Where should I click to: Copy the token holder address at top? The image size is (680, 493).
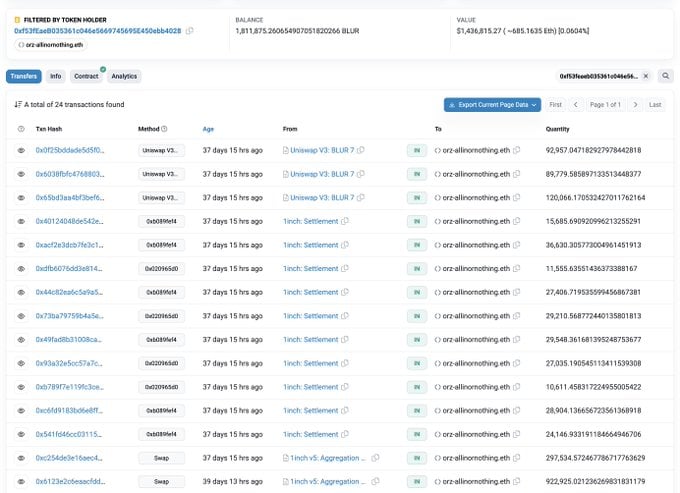(x=190, y=31)
